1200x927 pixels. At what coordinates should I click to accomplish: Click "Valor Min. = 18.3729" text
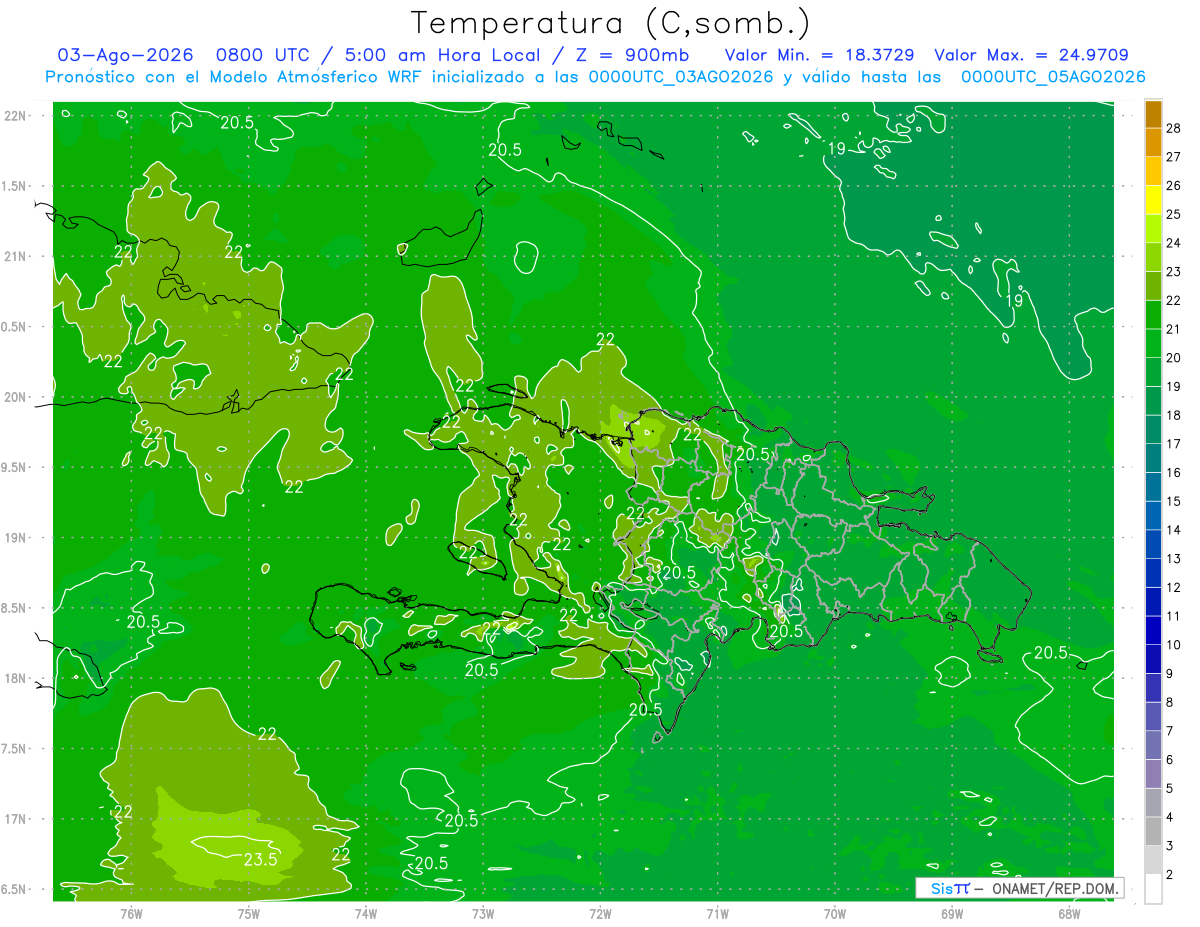(x=821, y=55)
